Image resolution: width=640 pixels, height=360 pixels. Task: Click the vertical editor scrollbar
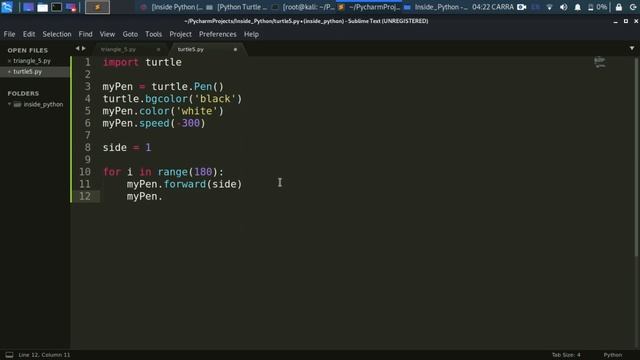pyautogui.click(x=636, y=157)
